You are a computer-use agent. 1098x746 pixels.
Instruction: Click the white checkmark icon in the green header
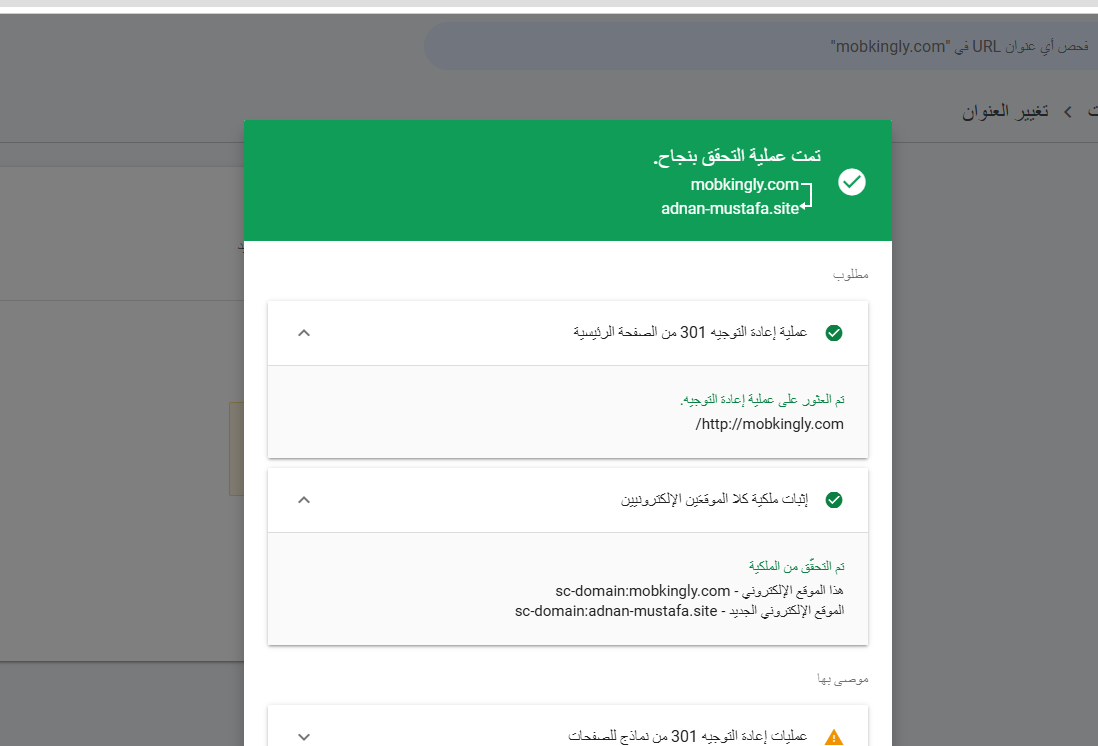852,182
